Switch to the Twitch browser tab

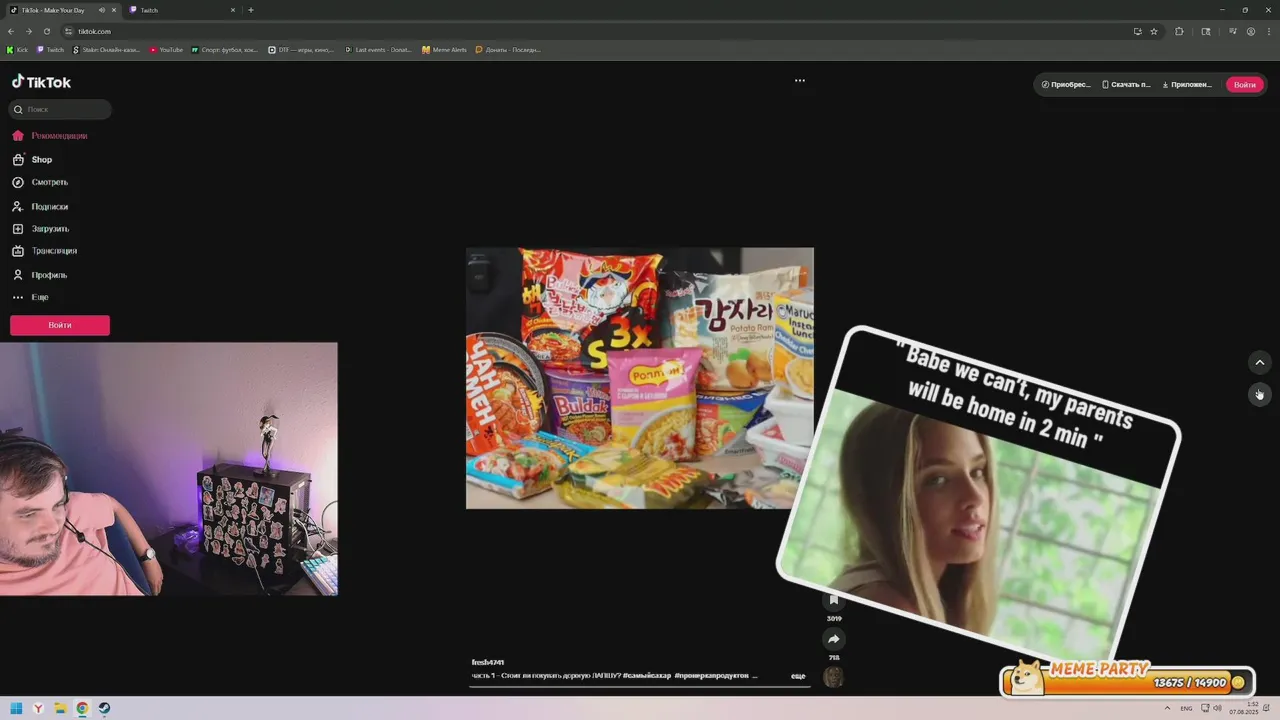[x=180, y=10]
